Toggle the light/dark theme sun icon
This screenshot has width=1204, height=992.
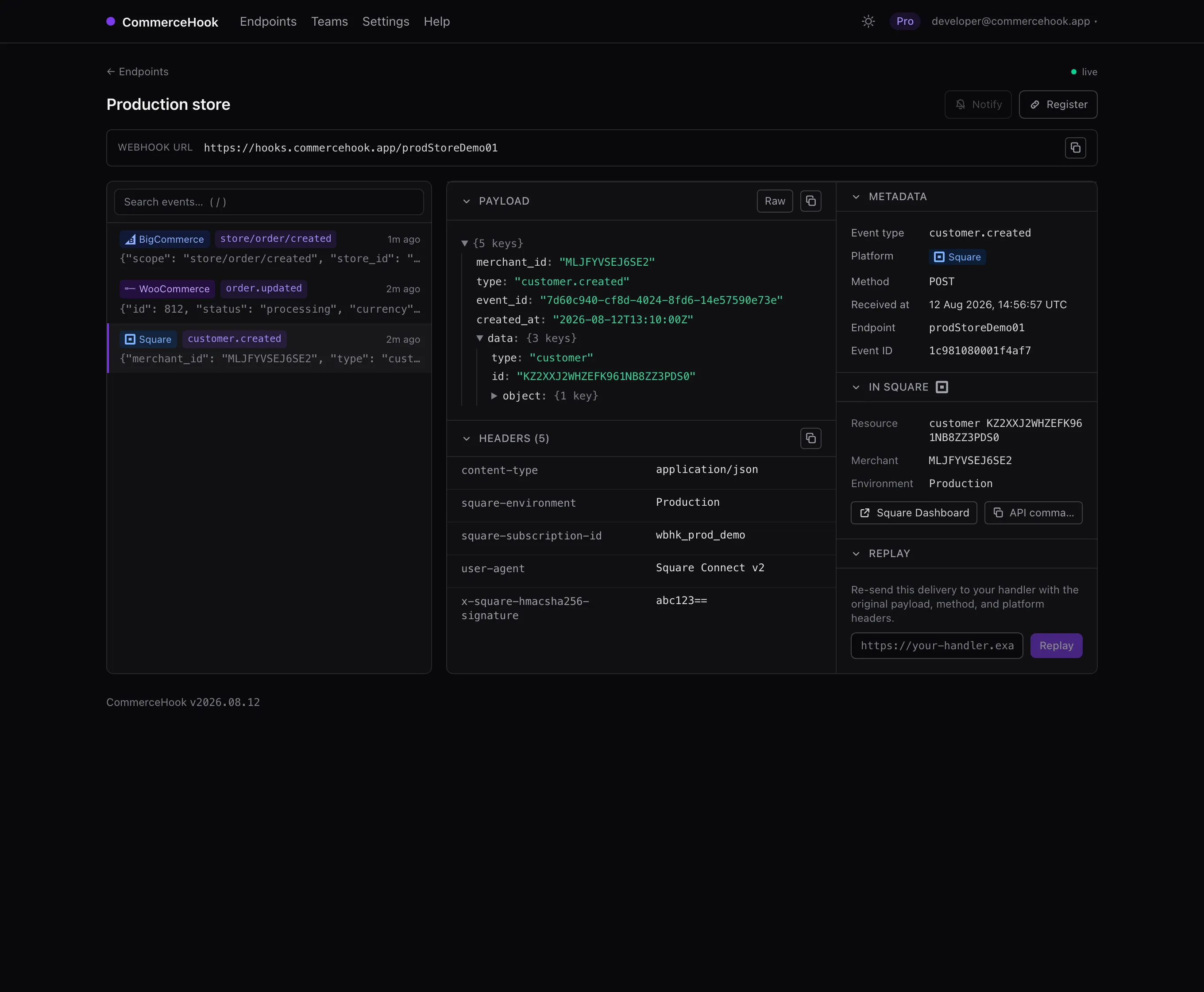(868, 22)
